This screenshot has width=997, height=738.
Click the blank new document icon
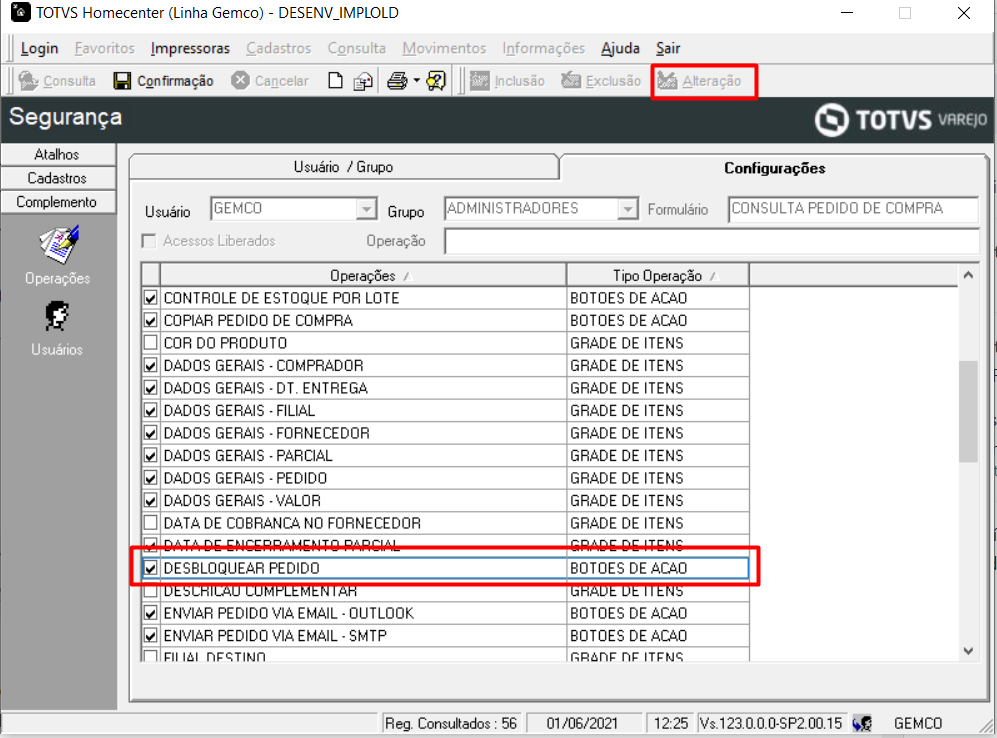(335, 81)
